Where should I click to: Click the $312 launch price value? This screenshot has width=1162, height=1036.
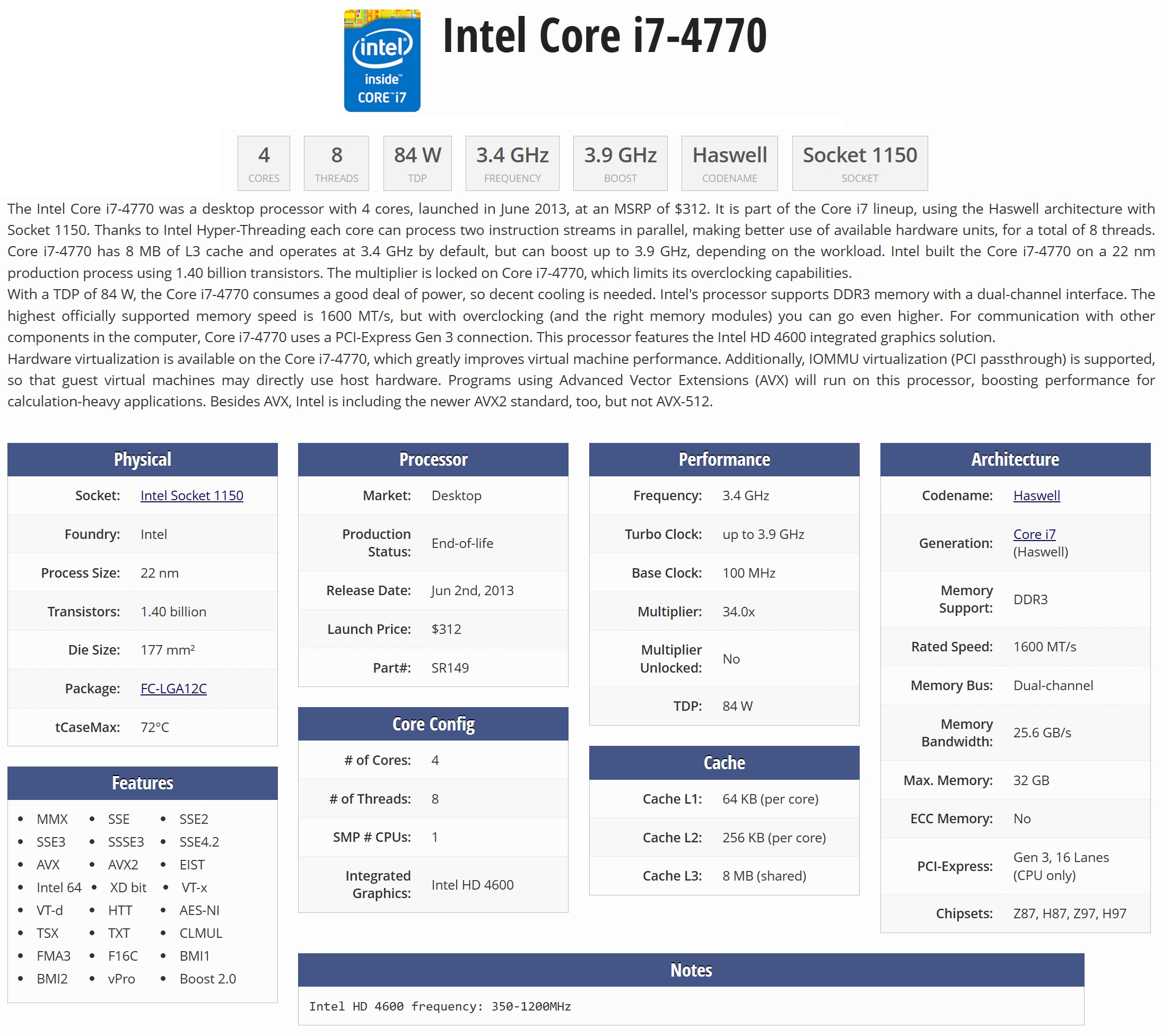point(446,629)
